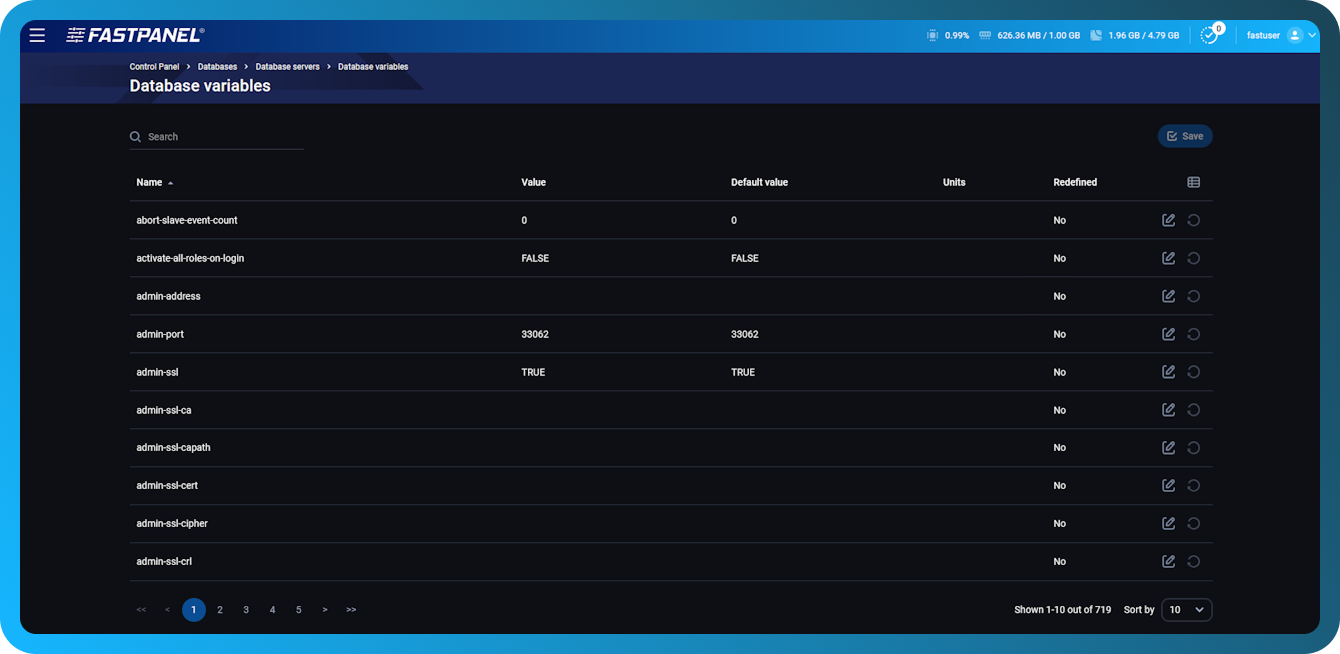Image resolution: width=1340 pixels, height=654 pixels.
Task: Open the tasks notification badge
Action: [x=1208, y=34]
